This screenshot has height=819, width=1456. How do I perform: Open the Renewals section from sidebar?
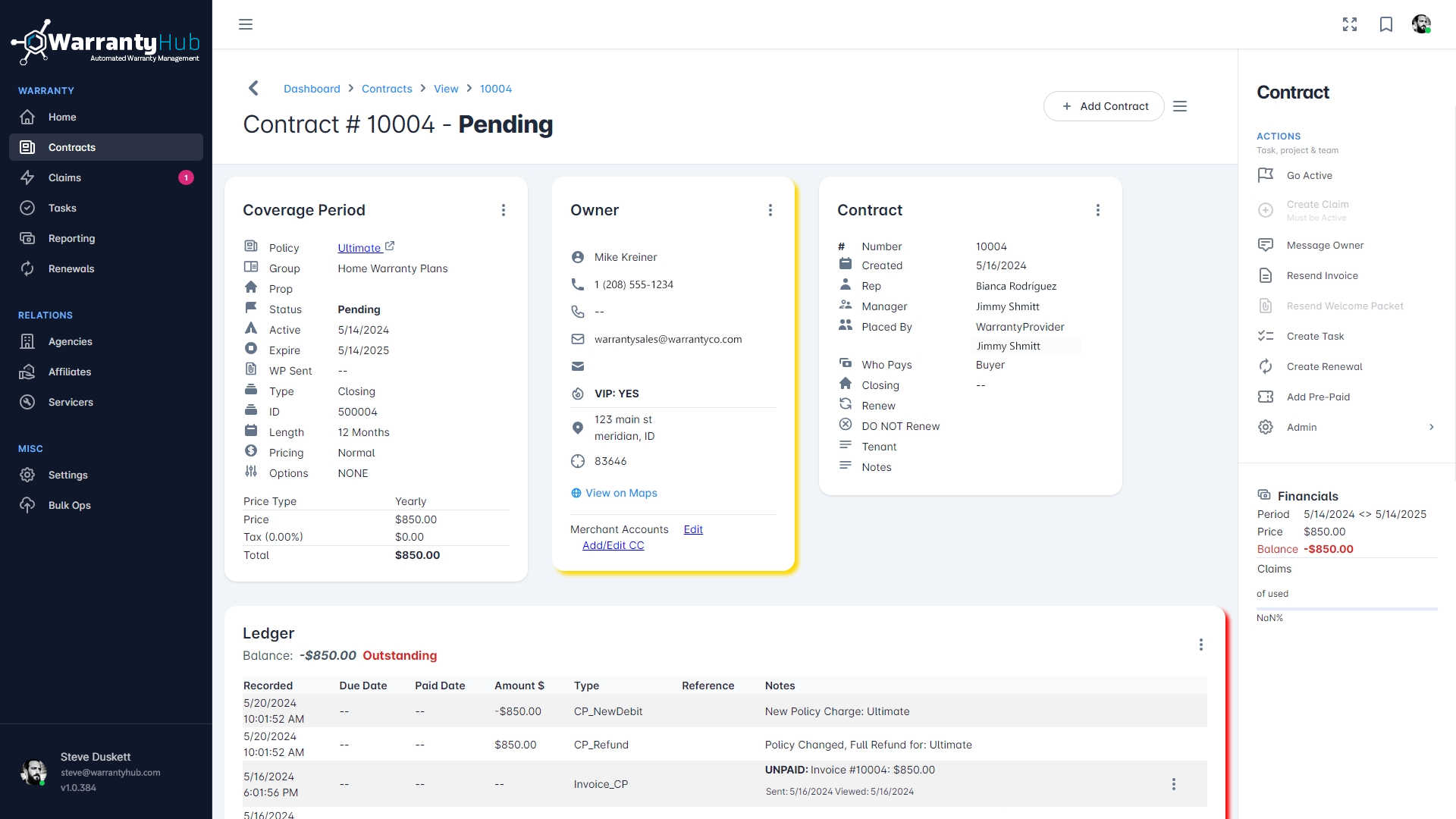[x=71, y=268]
